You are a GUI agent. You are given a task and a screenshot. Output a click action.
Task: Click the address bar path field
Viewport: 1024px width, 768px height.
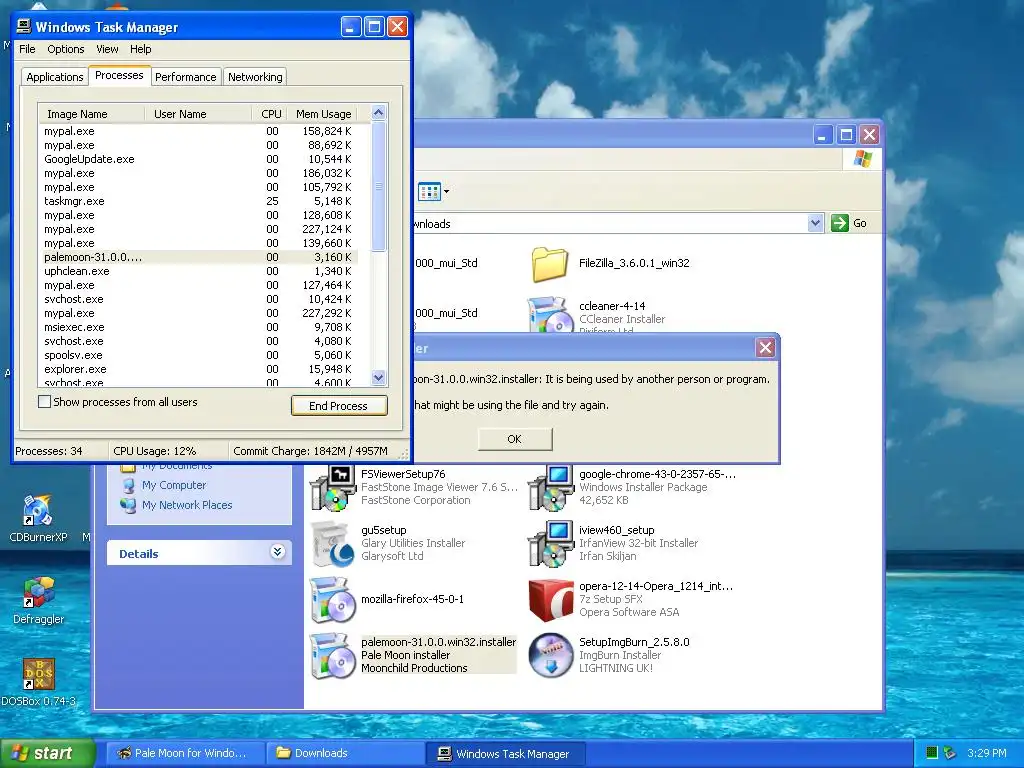tap(609, 223)
